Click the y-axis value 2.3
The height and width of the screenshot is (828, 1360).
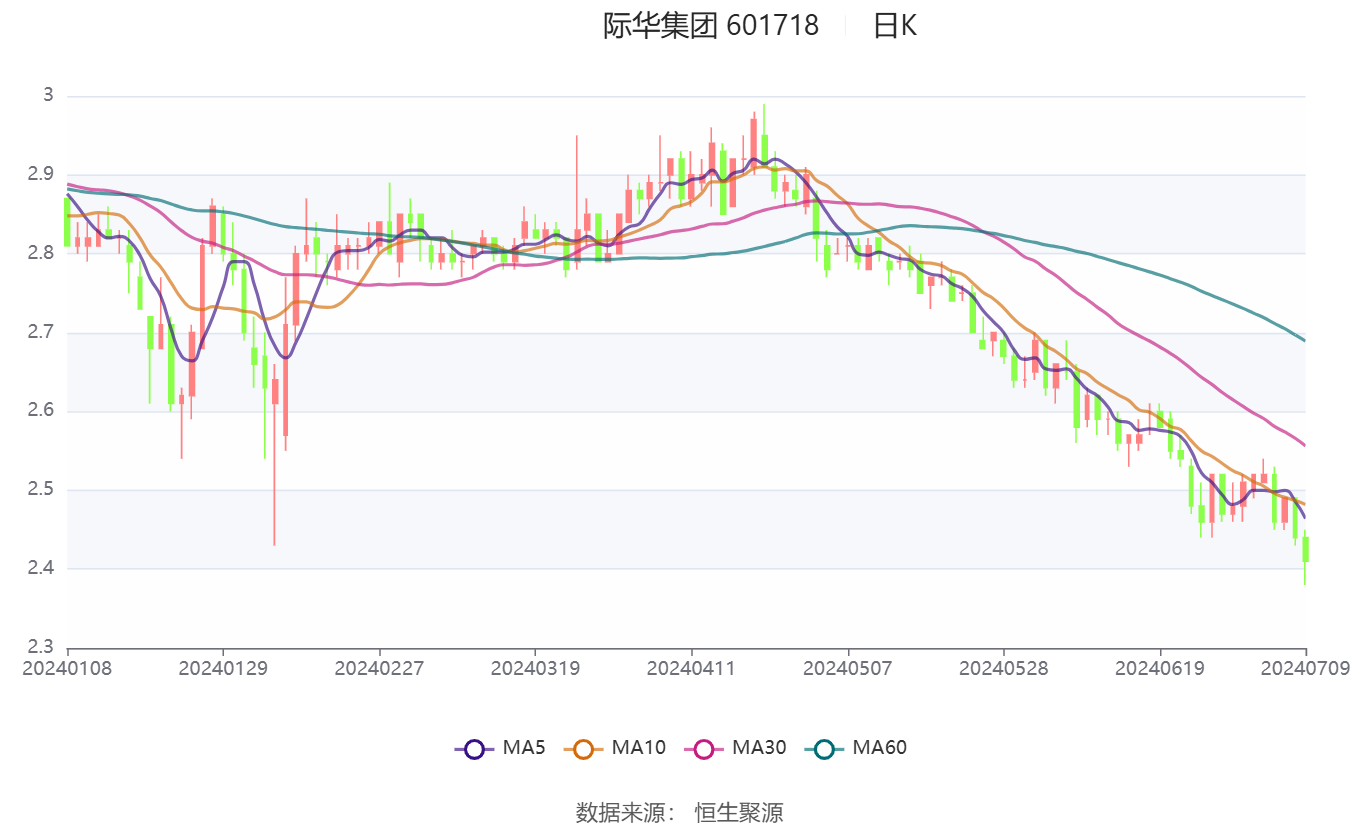pos(40,648)
